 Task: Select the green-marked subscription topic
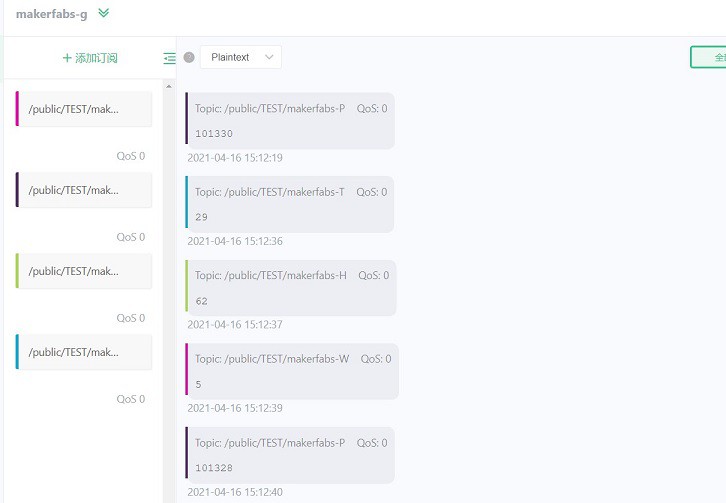click(x=84, y=271)
